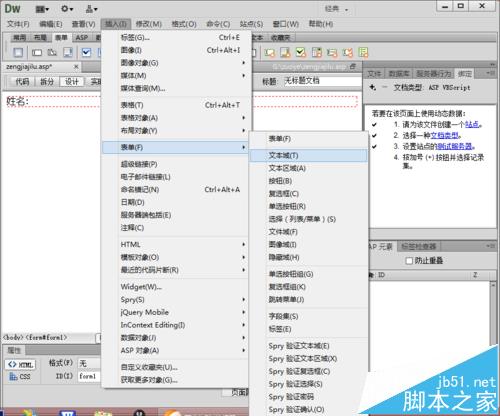Viewport: 500px width, 416px height.
Task: Open the 修改(M) menu
Action: (x=149, y=24)
